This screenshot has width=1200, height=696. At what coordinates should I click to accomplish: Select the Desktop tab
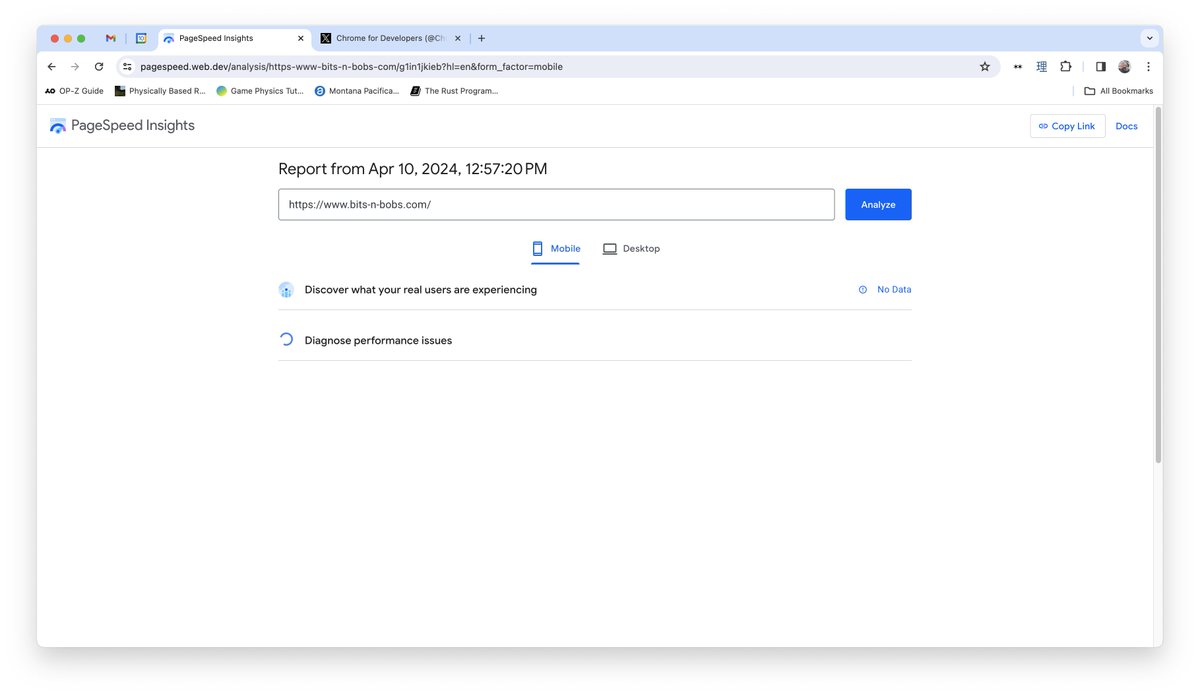tap(631, 249)
